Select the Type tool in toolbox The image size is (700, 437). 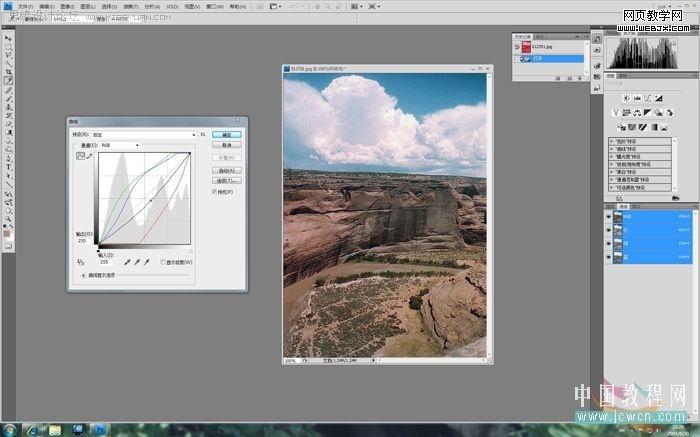tap(8, 167)
